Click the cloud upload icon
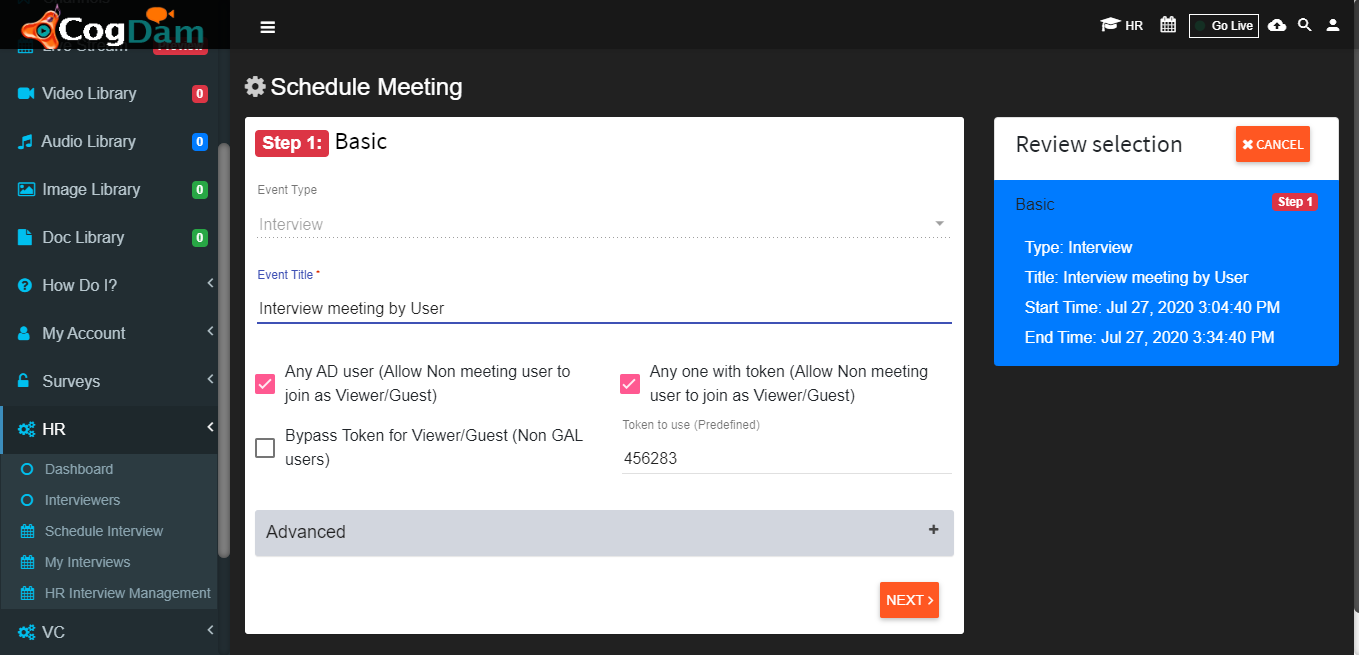Viewport: 1359px width, 655px height. pyautogui.click(x=1277, y=25)
